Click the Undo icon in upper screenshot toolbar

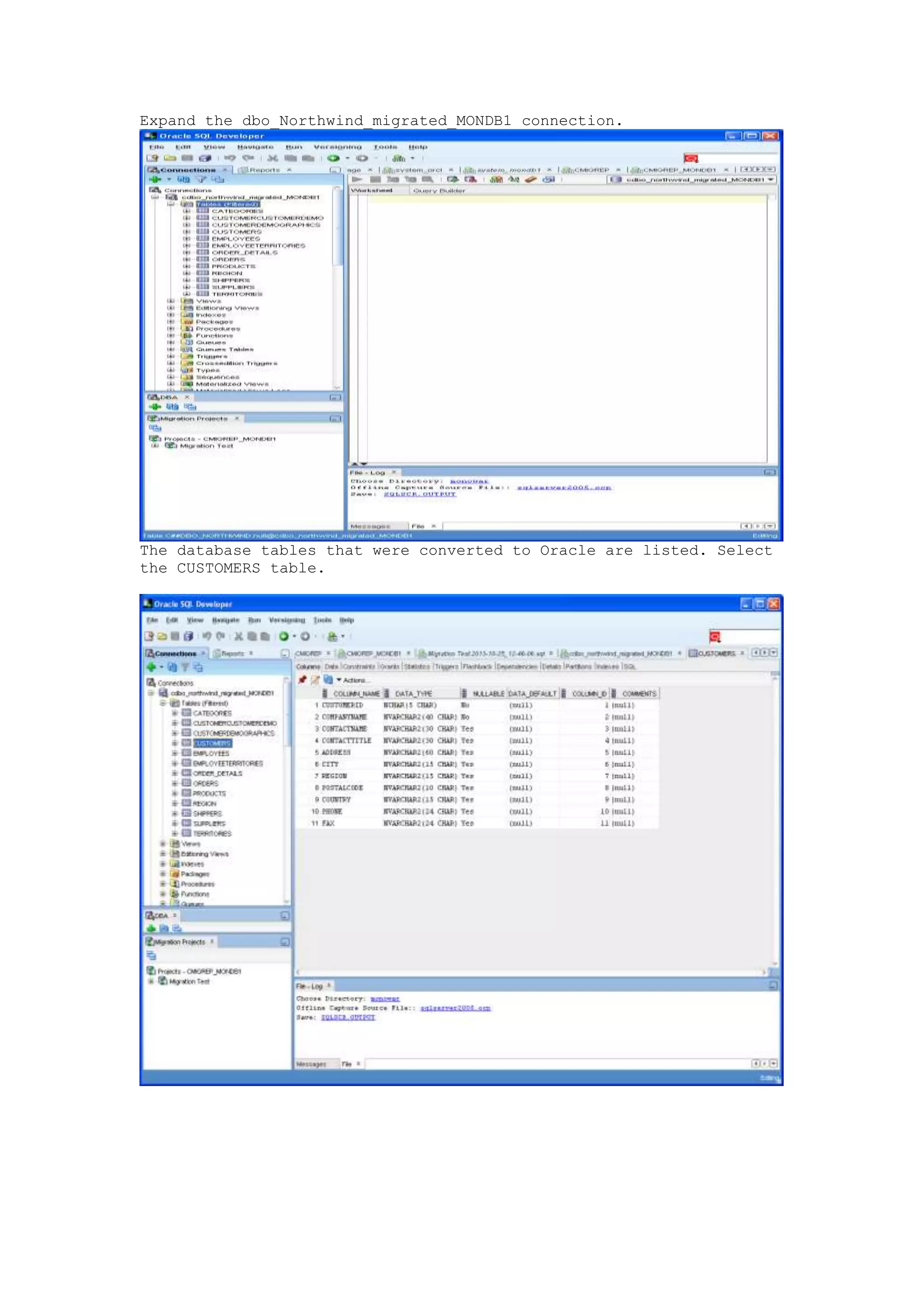point(230,158)
